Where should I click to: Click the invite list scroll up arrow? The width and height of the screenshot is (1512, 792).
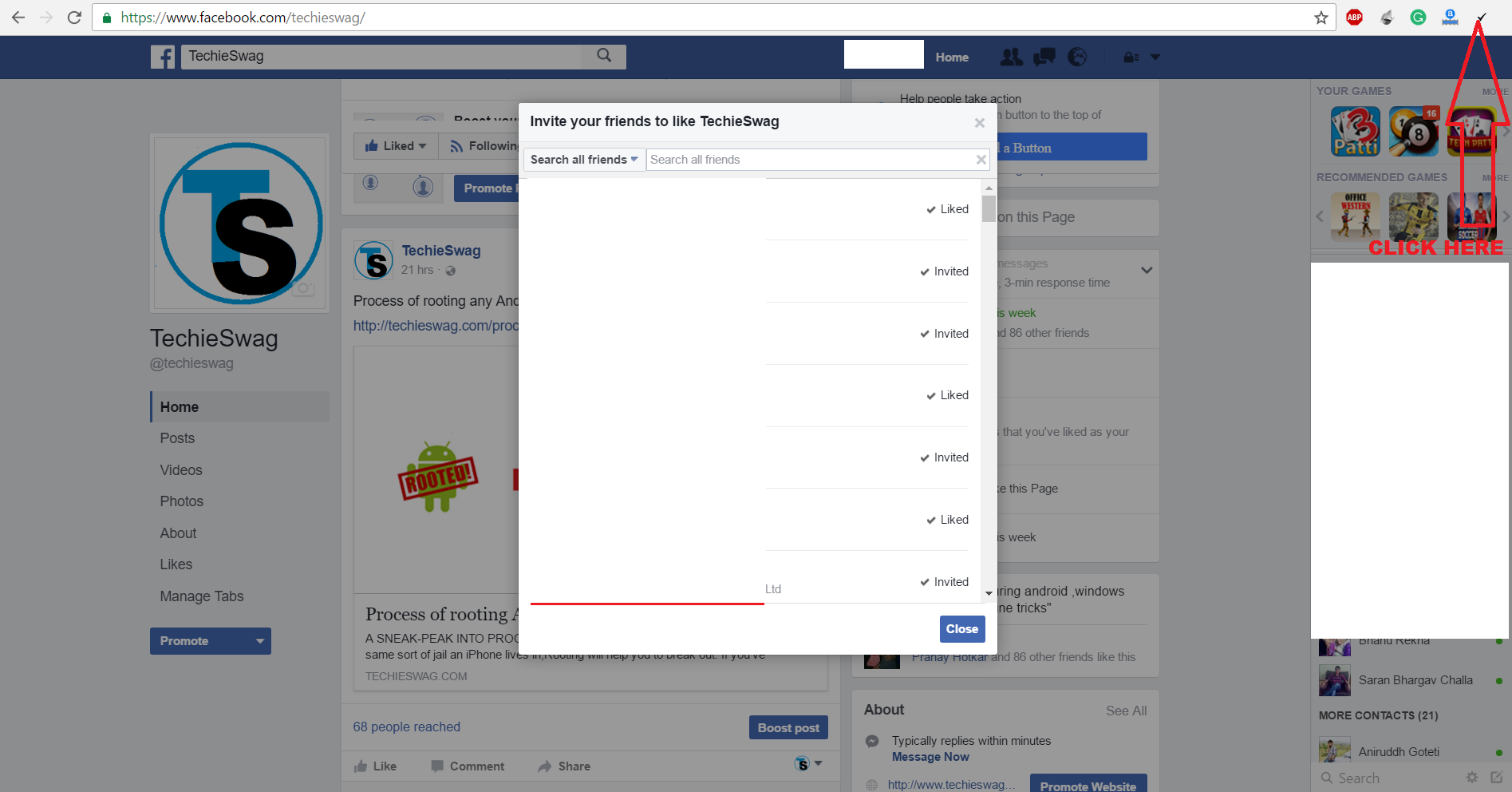click(x=989, y=188)
